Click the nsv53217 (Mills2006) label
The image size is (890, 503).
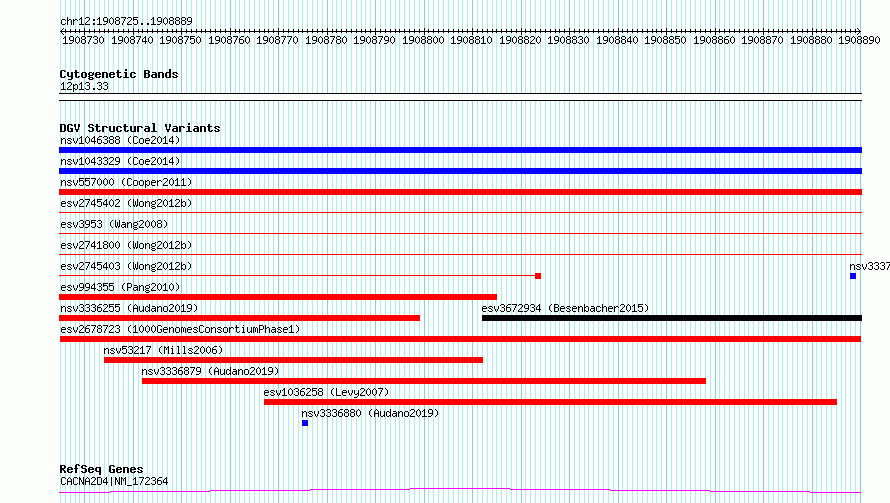pos(163,350)
